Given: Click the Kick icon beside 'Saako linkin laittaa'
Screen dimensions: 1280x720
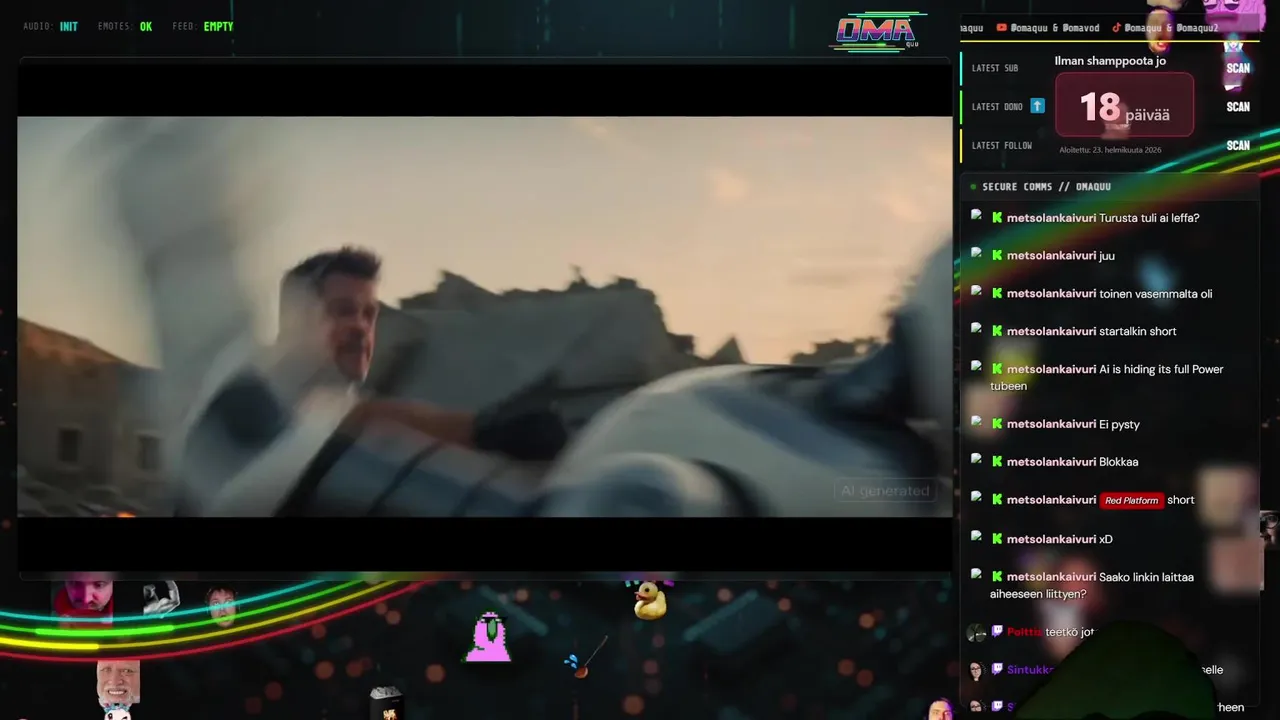Looking at the screenshot, I should pyautogui.click(x=997, y=577).
